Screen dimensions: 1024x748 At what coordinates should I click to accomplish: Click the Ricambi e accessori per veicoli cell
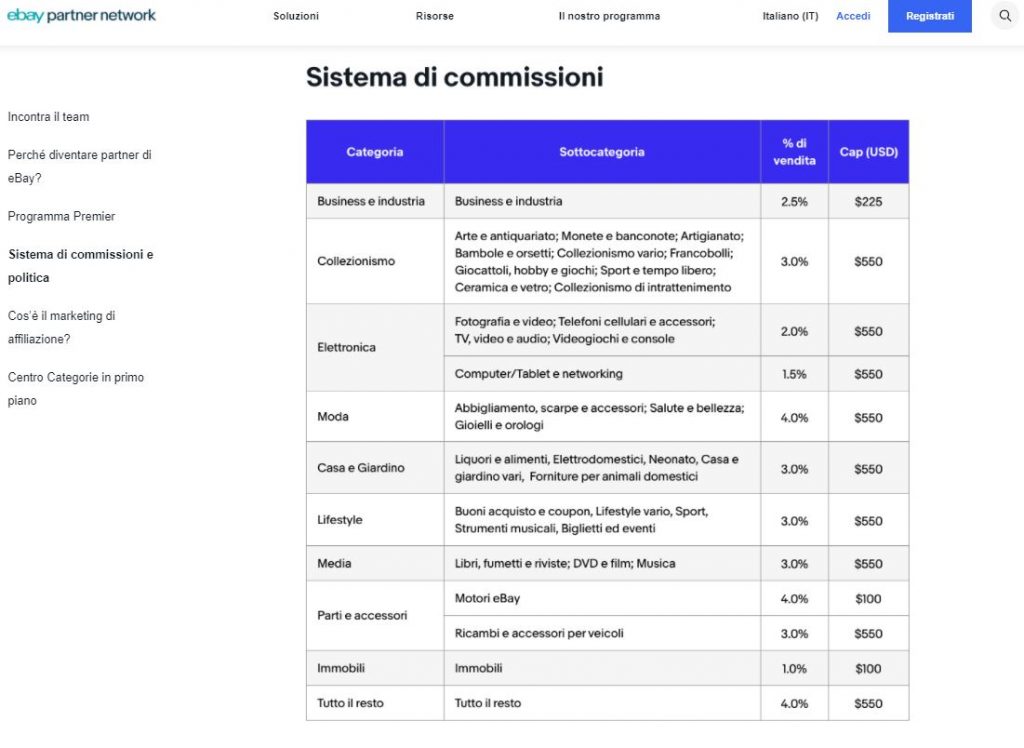pyautogui.click(x=602, y=633)
